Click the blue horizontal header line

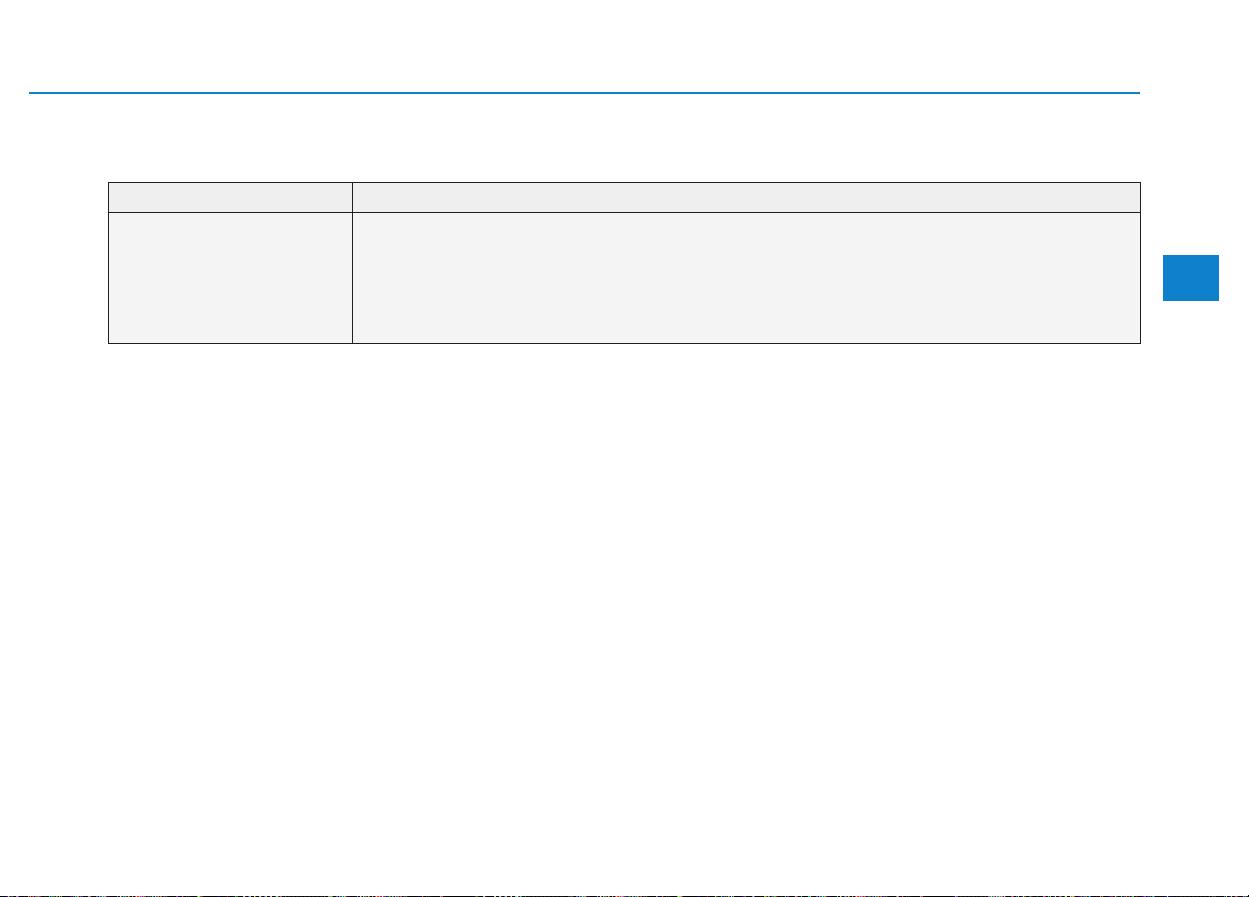click(x=584, y=93)
